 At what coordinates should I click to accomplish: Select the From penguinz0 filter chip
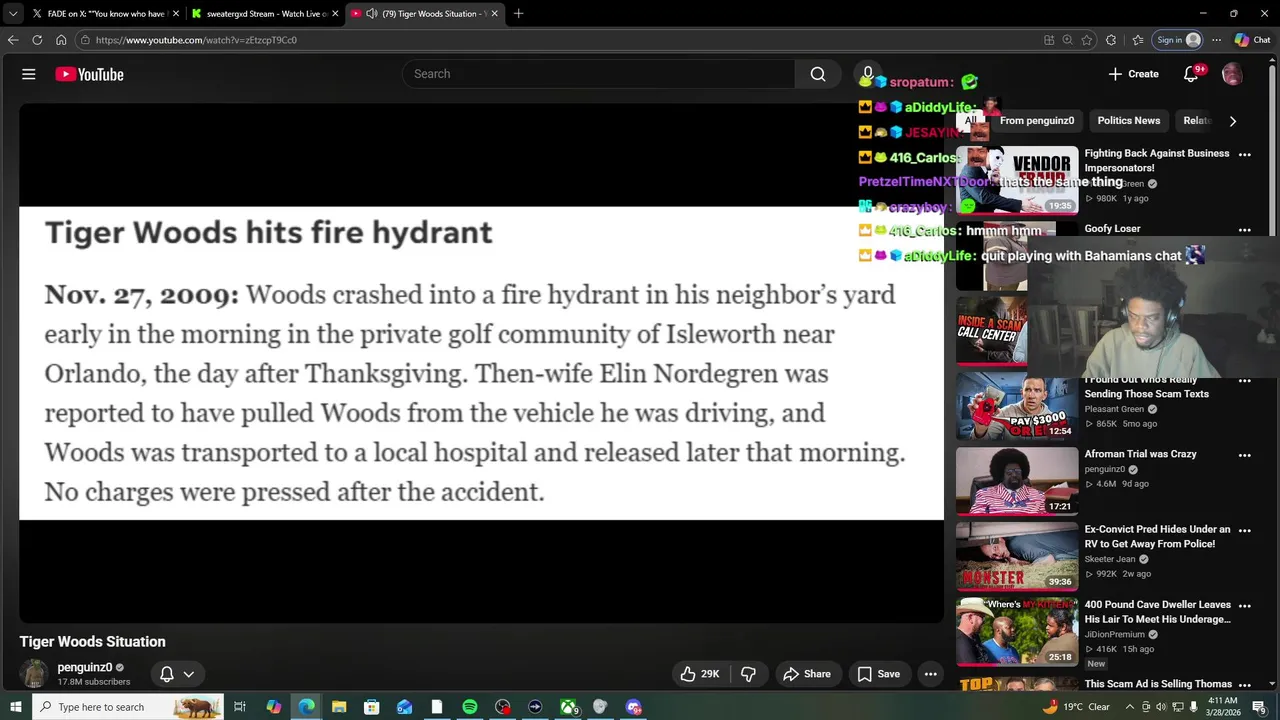point(1037,121)
